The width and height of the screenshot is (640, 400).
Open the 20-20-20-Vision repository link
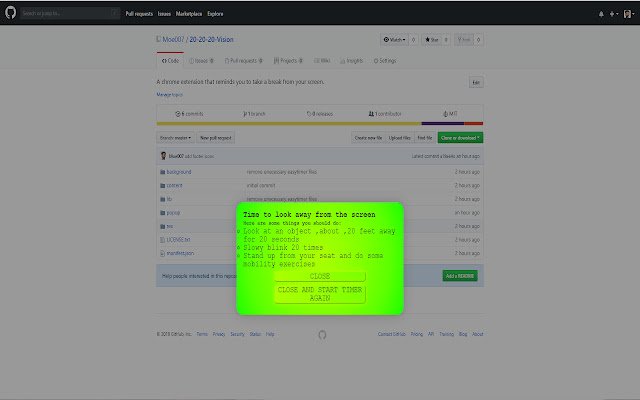click(211, 40)
